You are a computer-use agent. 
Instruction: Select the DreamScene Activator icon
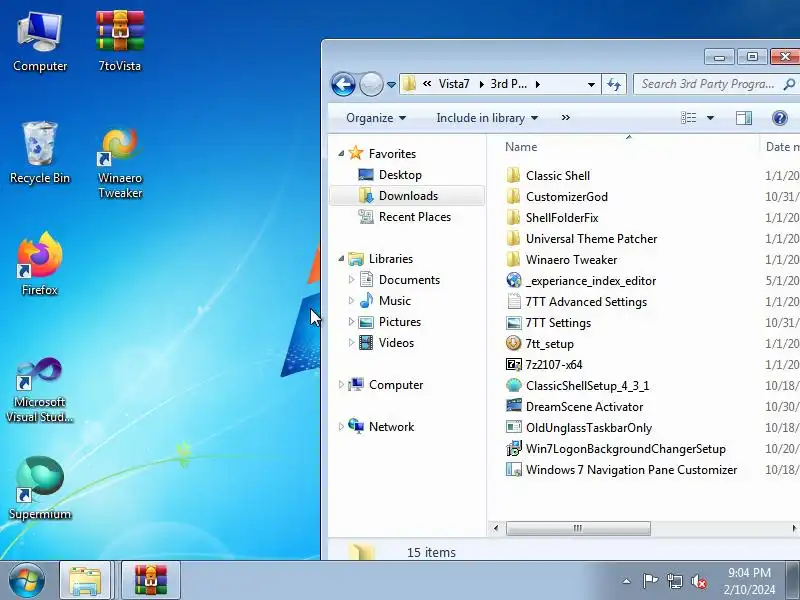513,406
